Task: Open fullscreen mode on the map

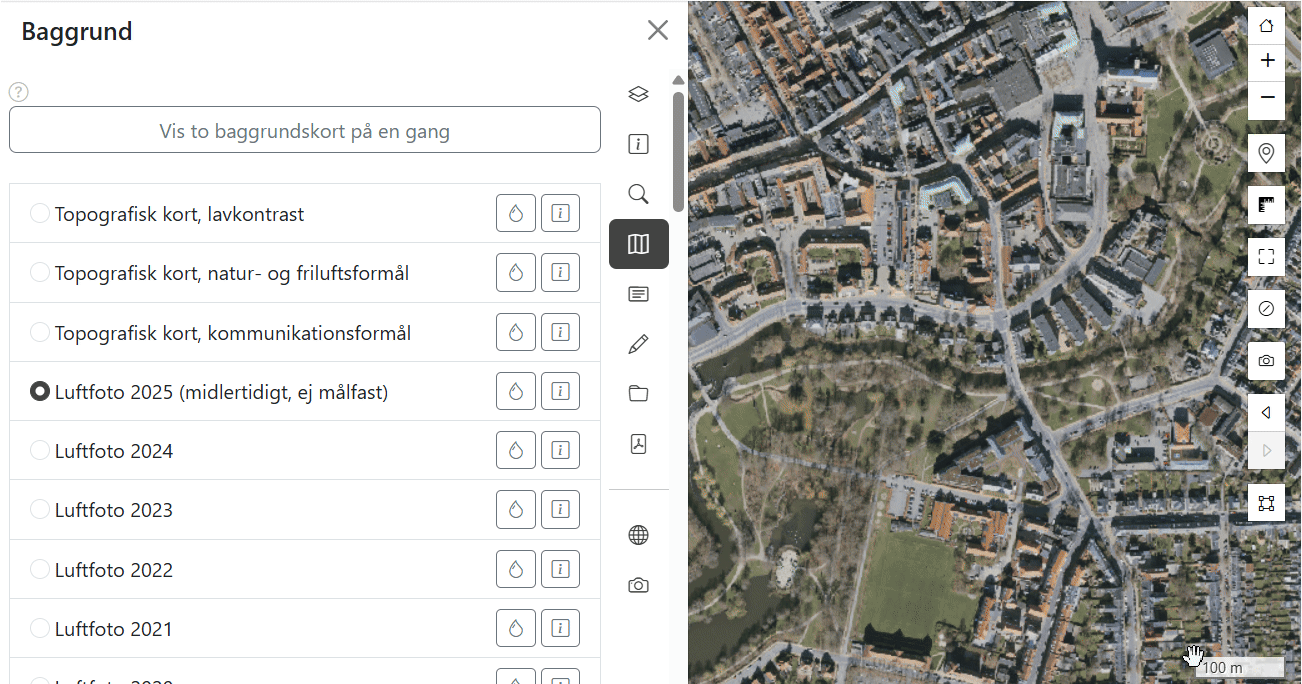Action: (x=1266, y=256)
